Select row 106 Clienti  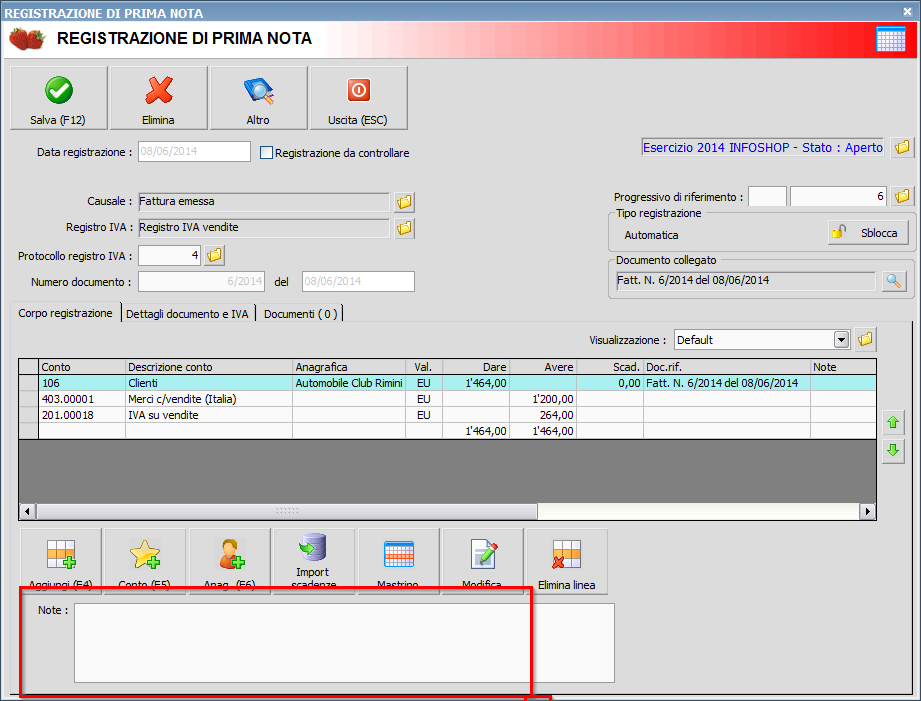tap(447, 383)
